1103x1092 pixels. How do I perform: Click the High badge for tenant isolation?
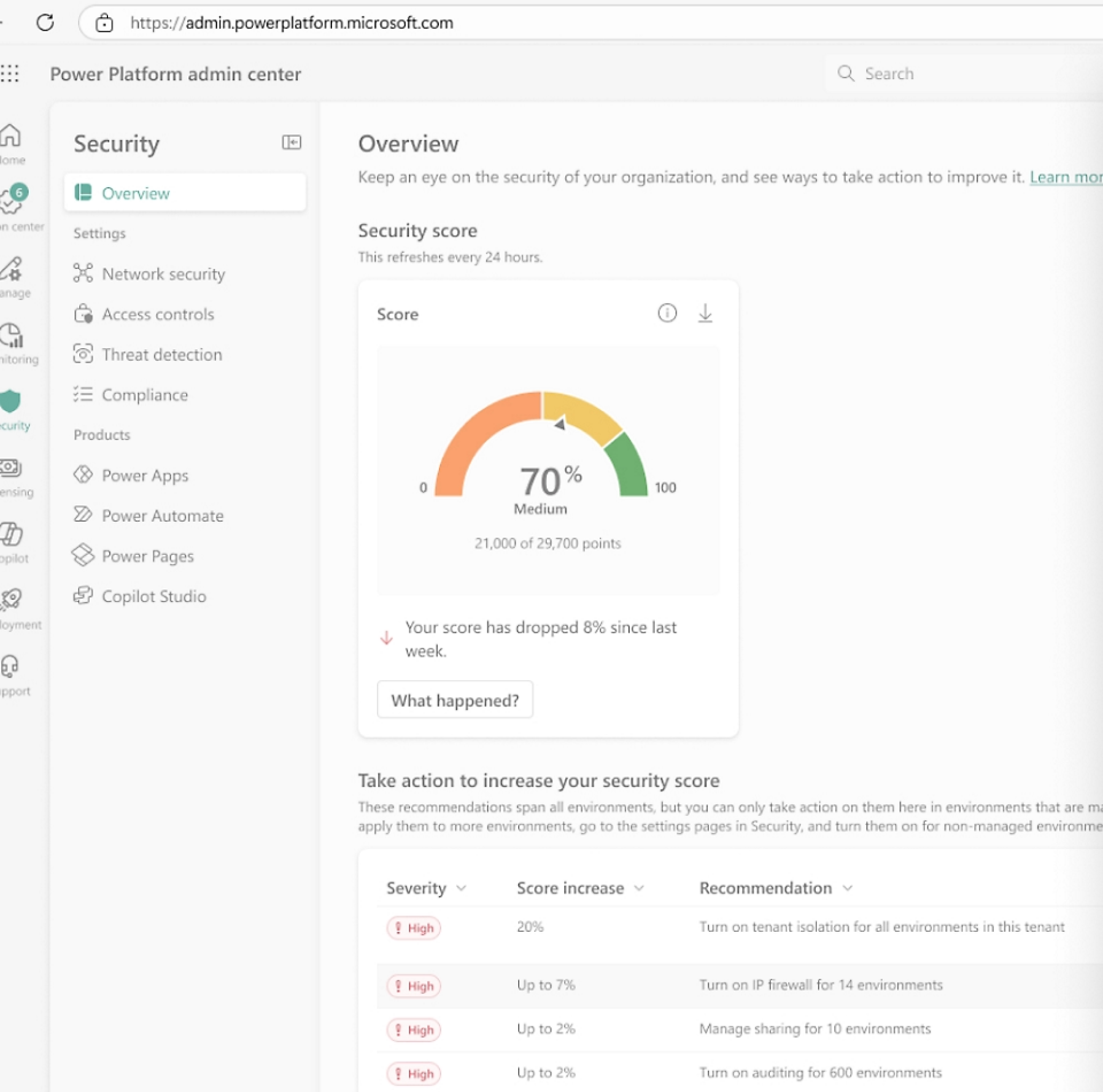[414, 927]
